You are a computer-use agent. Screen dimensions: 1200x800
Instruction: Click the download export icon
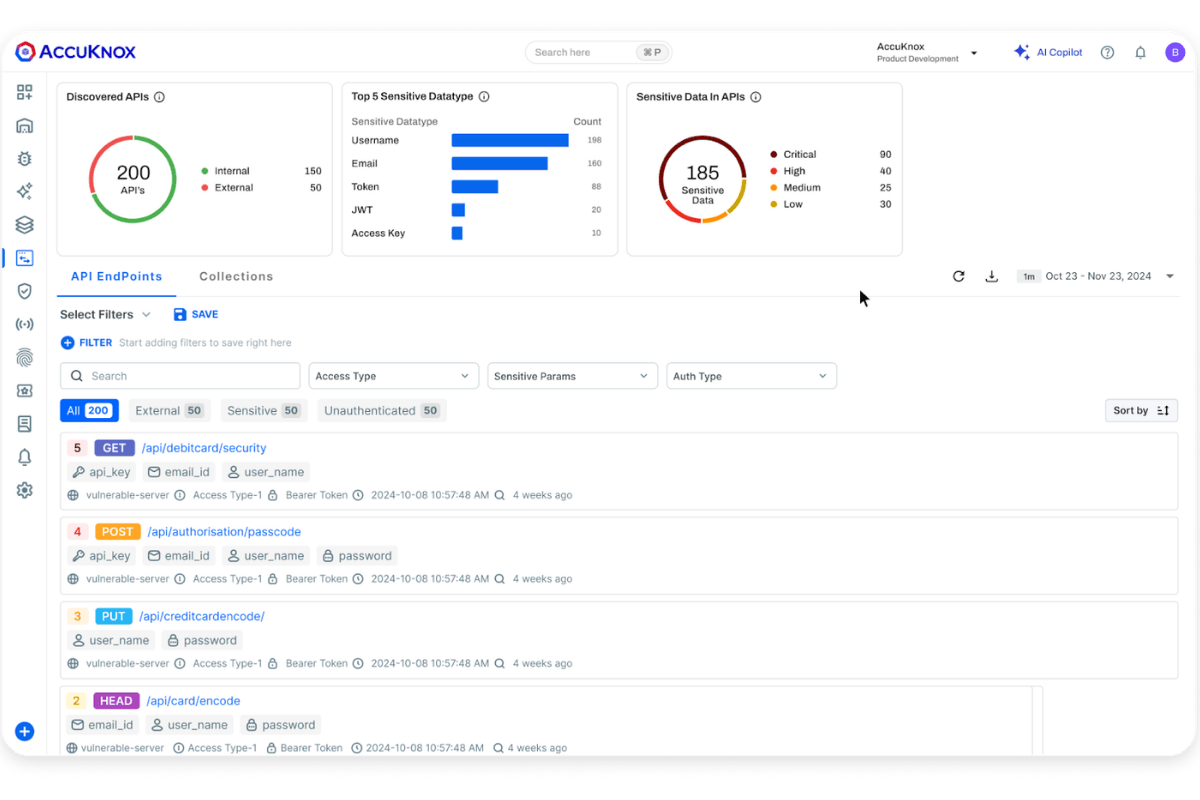pyautogui.click(x=991, y=276)
